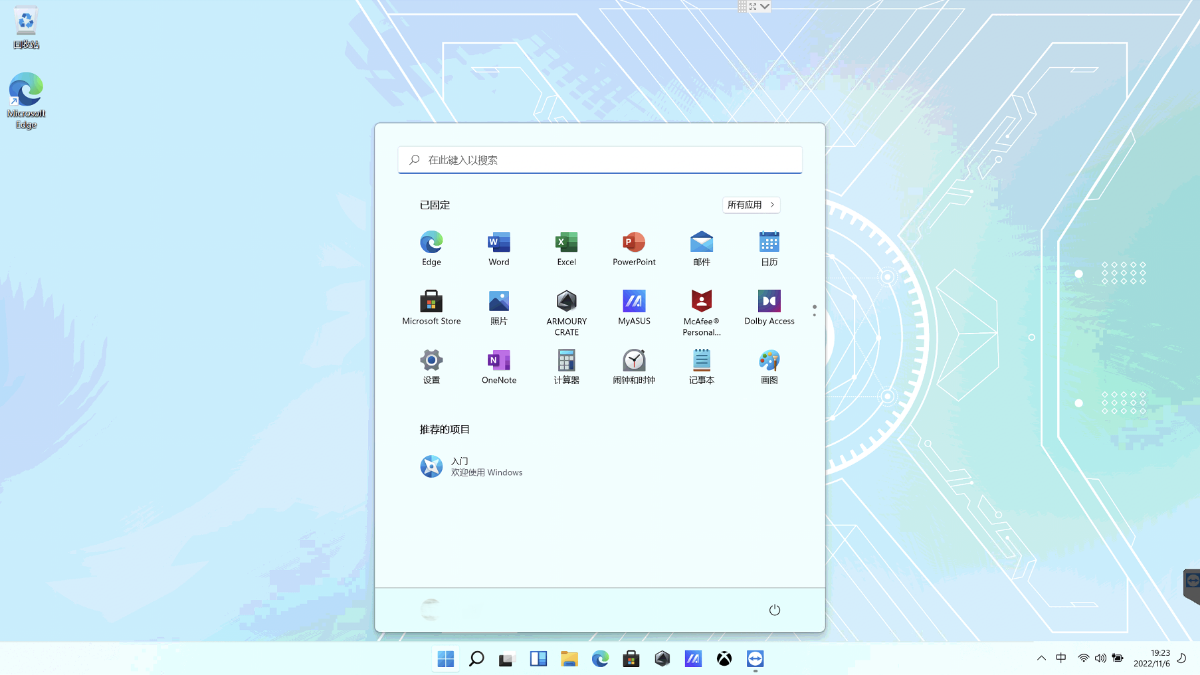Open the 记事本 notepad app
1200x675 pixels.
[x=702, y=366]
